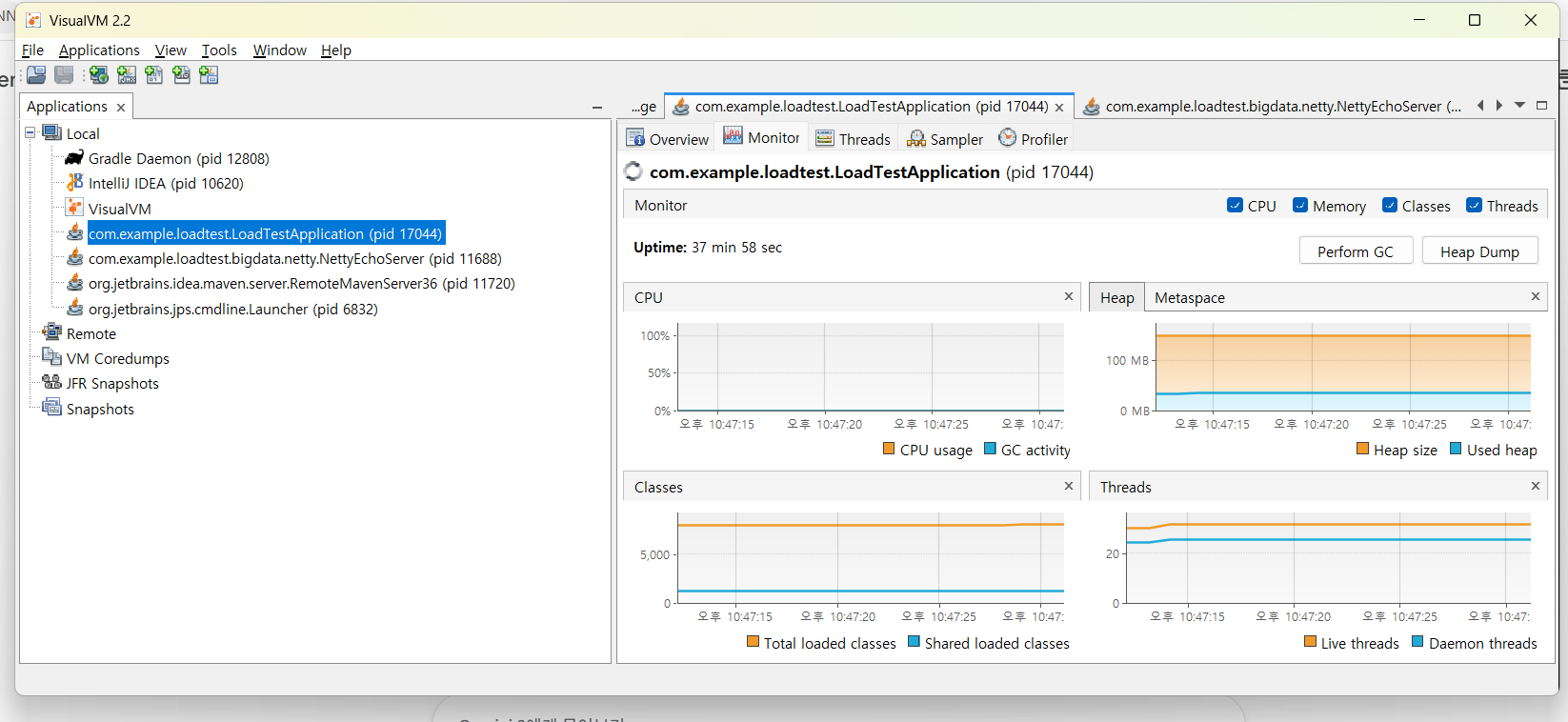This screenshot has height=722, width=1568.
Task: Close the Applications panel tab
Action: (121, 108)
